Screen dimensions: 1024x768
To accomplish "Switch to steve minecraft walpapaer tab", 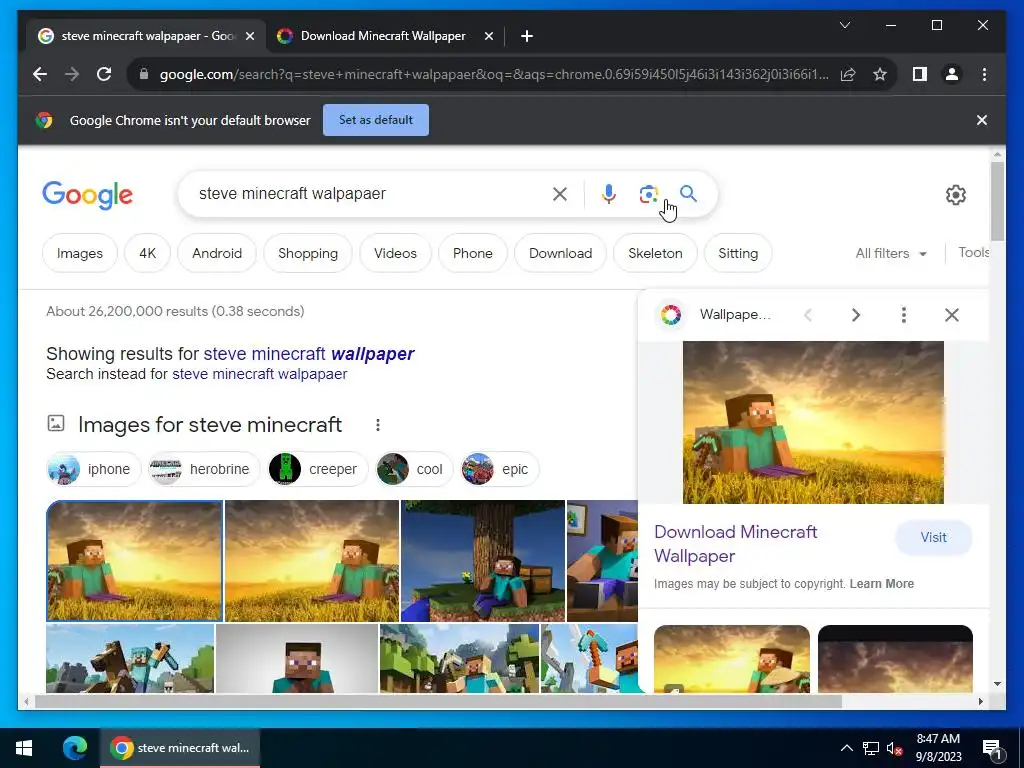I will point(145,36).
